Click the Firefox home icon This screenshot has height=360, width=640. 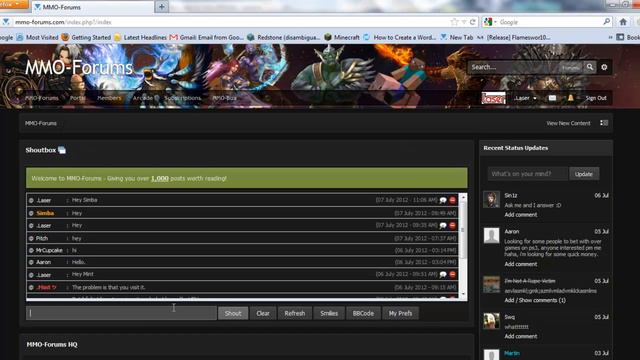click(623, 22)
